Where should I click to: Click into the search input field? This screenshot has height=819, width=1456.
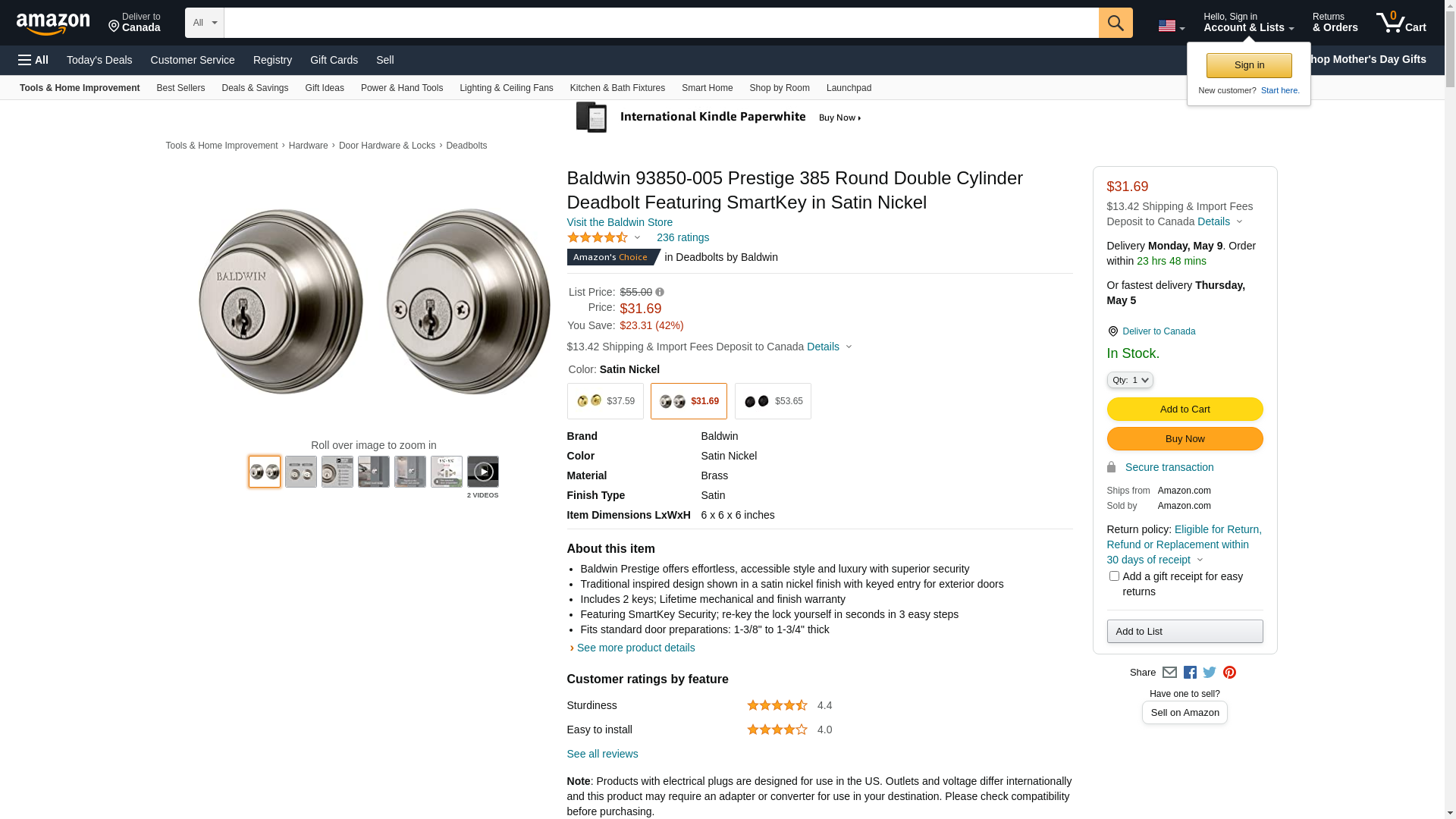coord(661,23)
